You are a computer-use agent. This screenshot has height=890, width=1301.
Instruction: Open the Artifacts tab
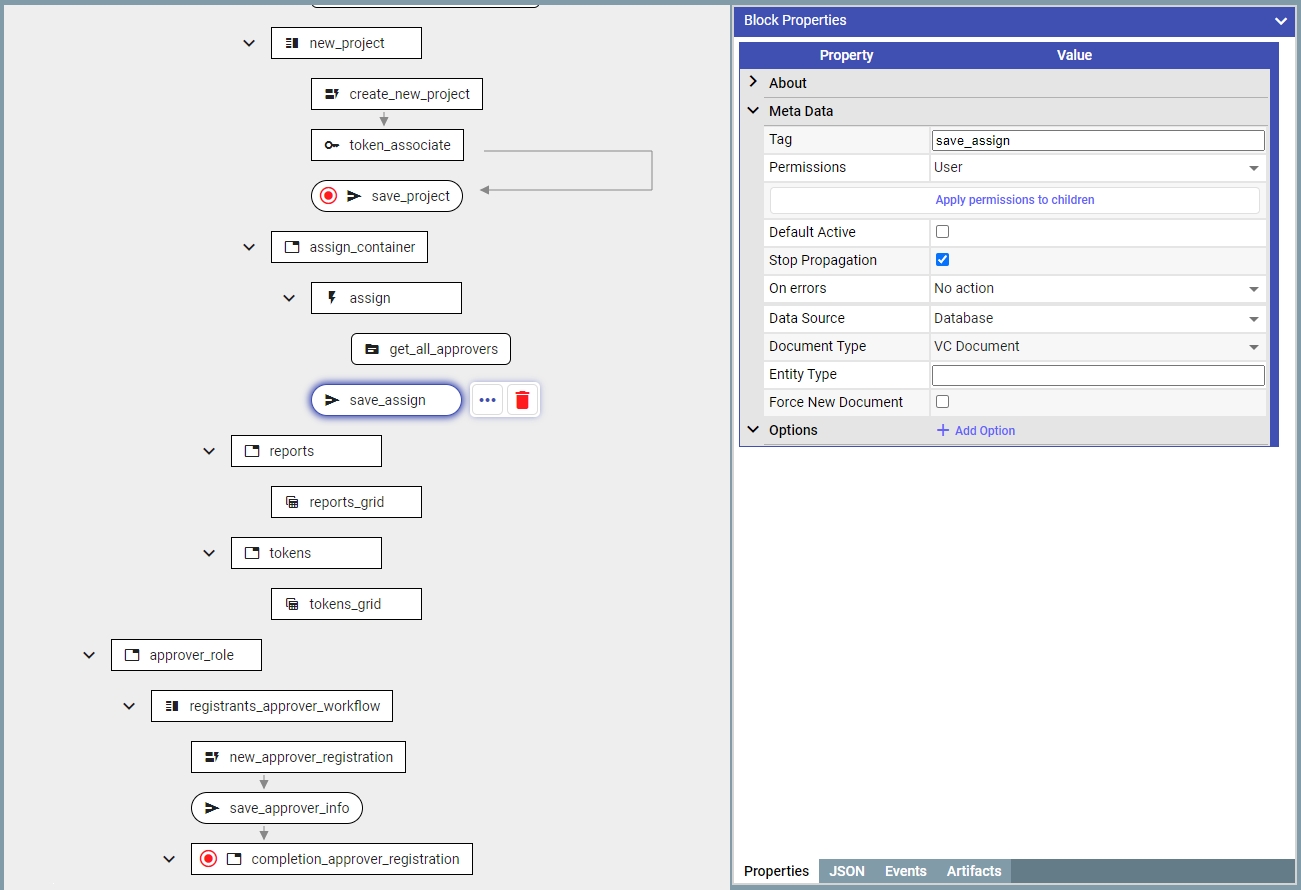click(973, 871)
